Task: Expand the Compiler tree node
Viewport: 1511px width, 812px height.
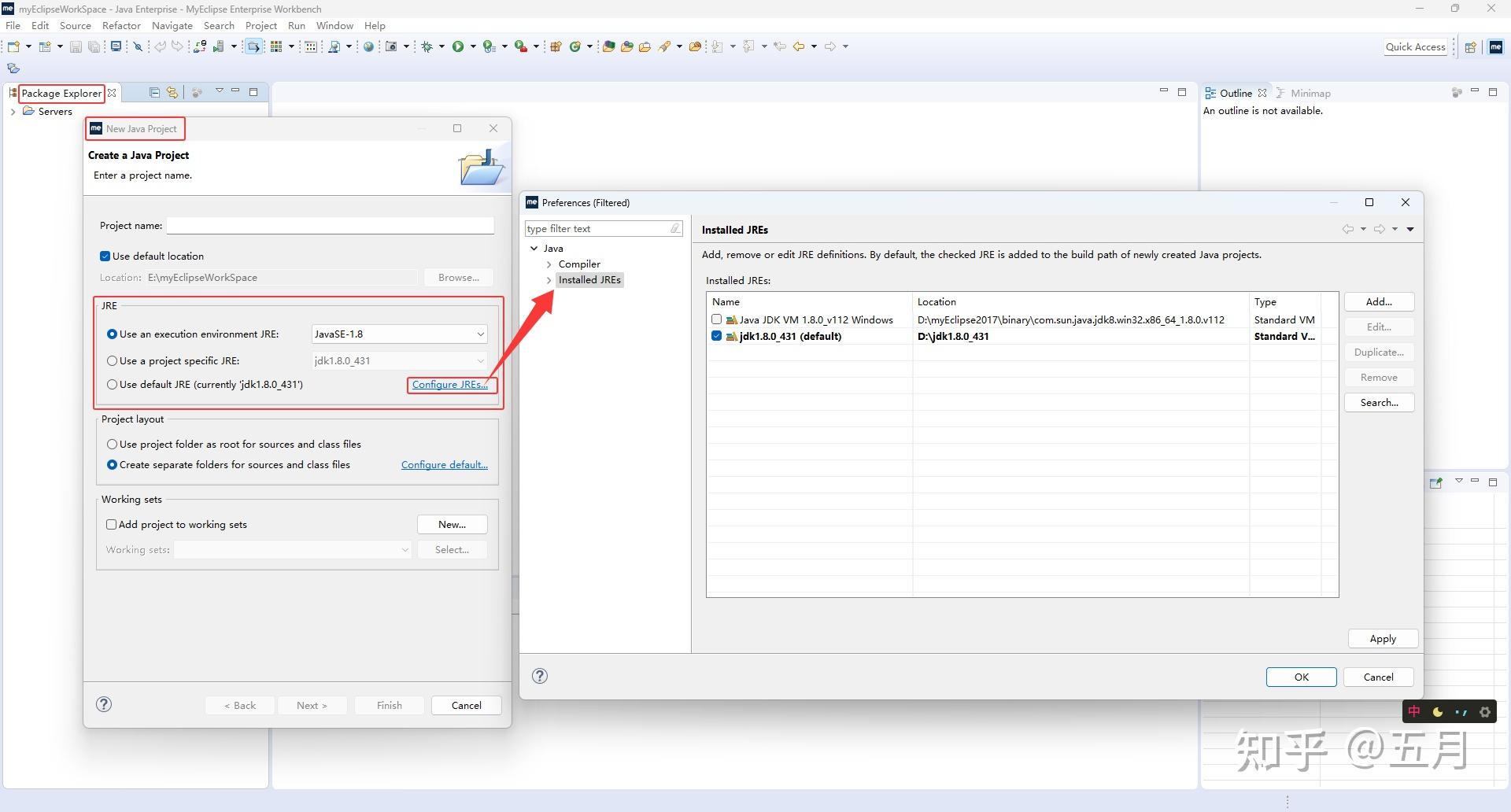Action: click(549, 264)
